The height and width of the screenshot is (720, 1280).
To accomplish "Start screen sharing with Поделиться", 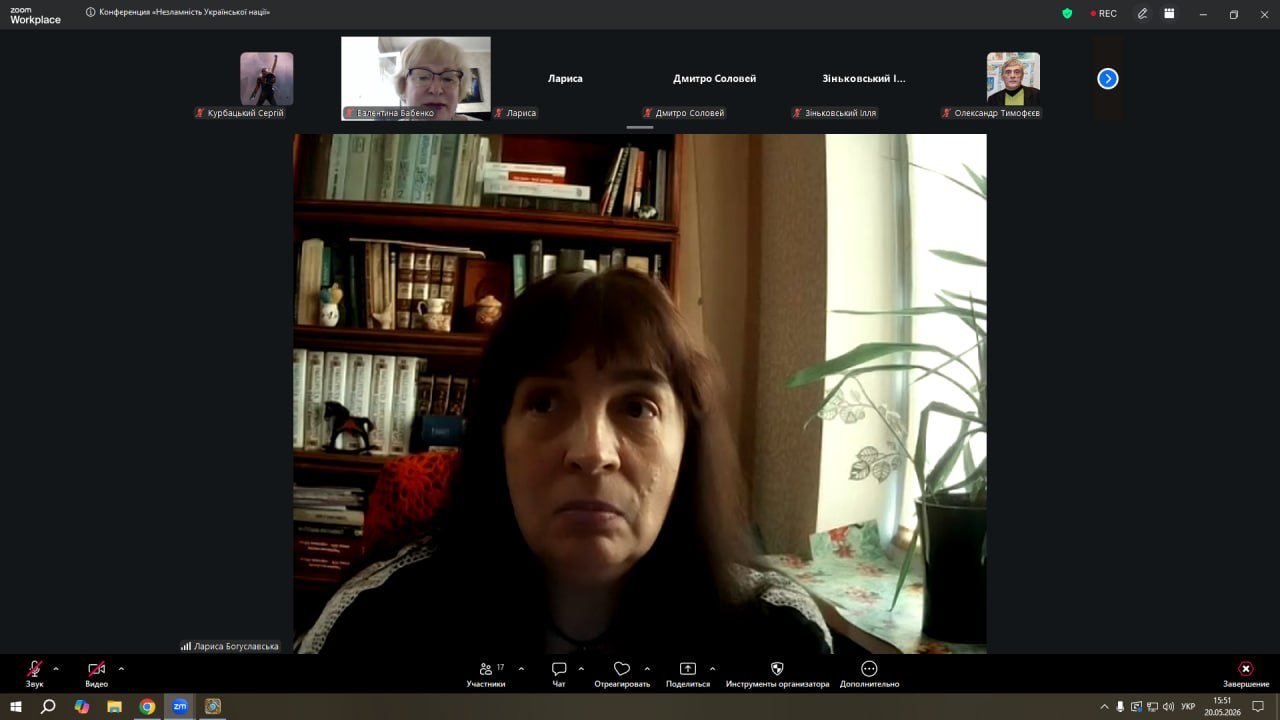I will tap(688, 673).
